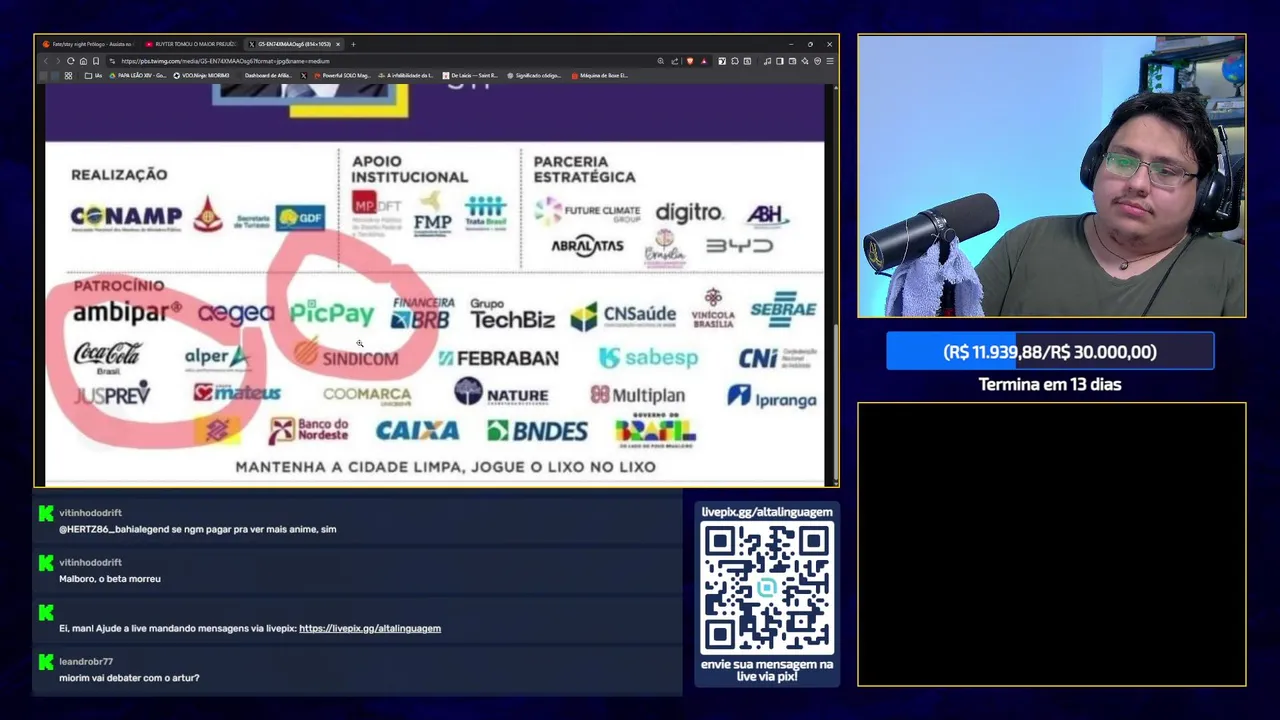The width and height of the screenshot is (1280, 720).
Task: Share this page via share icon
Action: 674,61
